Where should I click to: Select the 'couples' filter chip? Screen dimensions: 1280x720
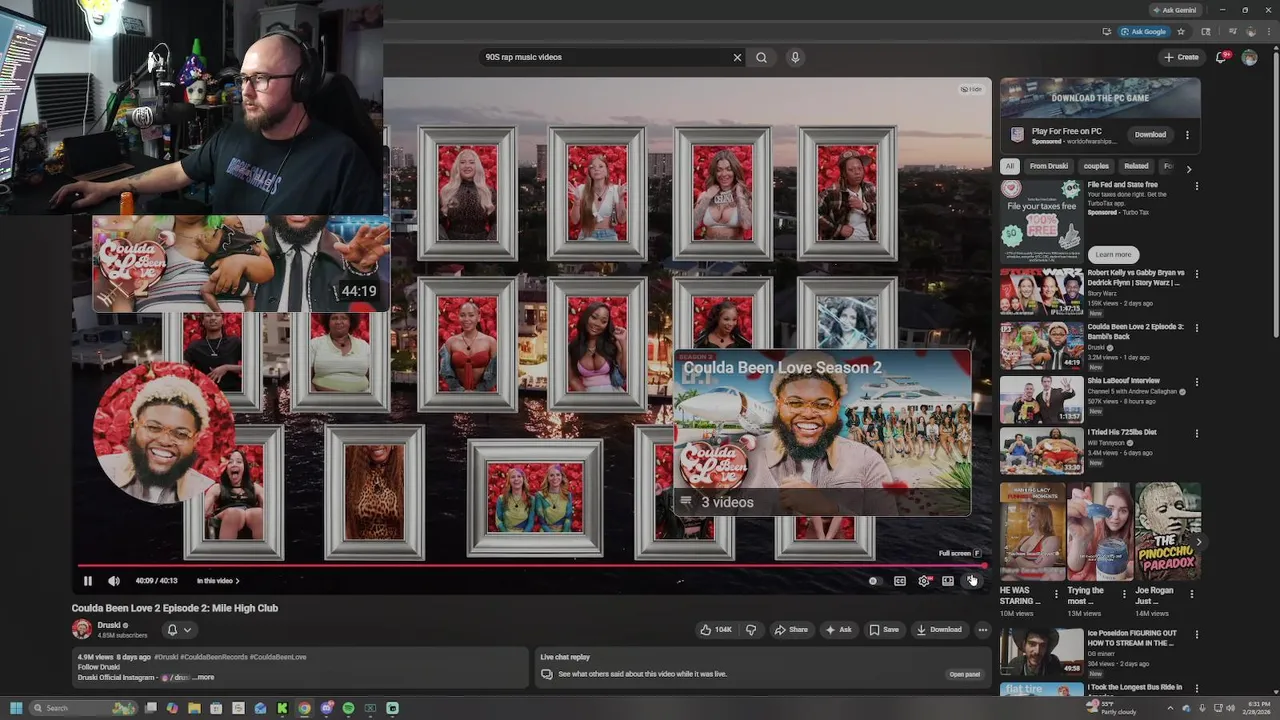tap(1096, 166)
